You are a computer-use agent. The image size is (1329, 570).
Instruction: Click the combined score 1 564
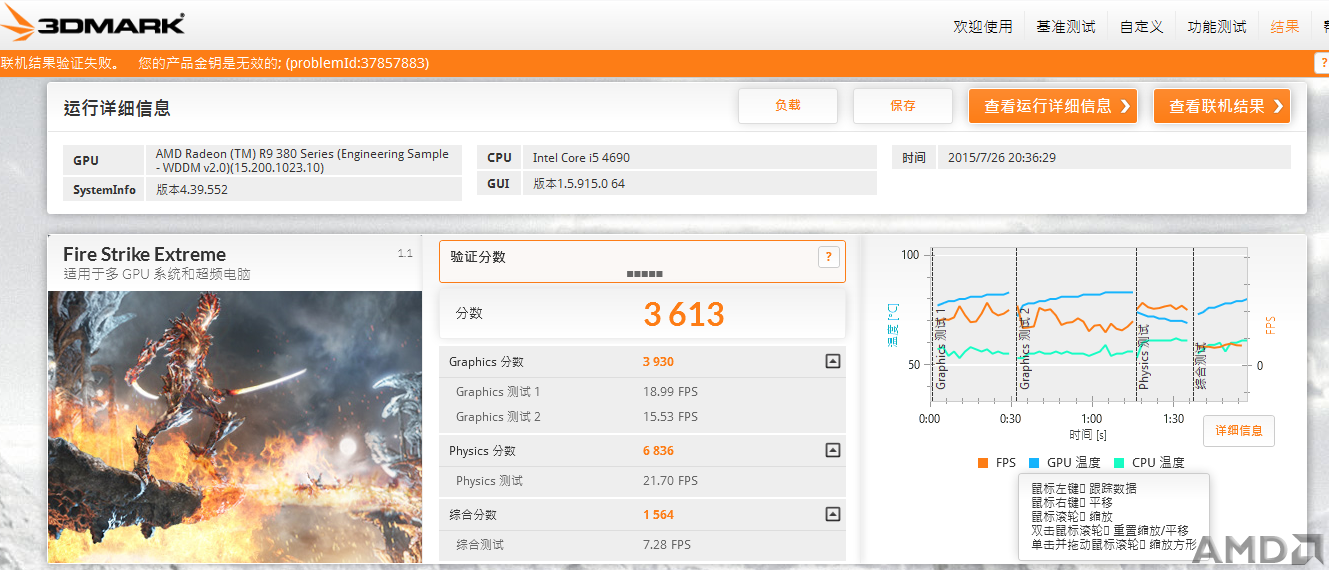pyautogui.click(x=658, y=515)
